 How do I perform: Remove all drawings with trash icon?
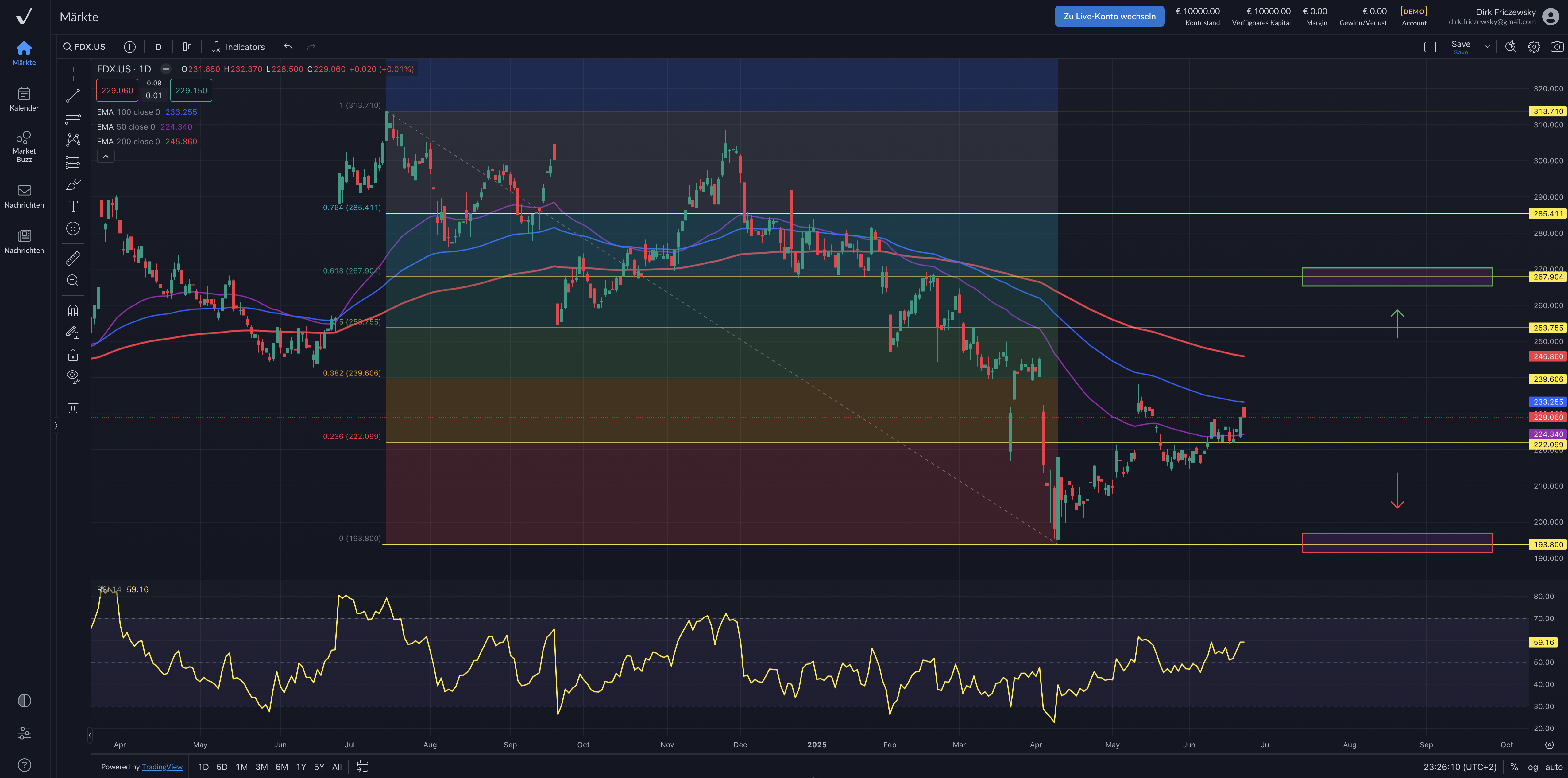pyautogui.click(x=72, y=407)
